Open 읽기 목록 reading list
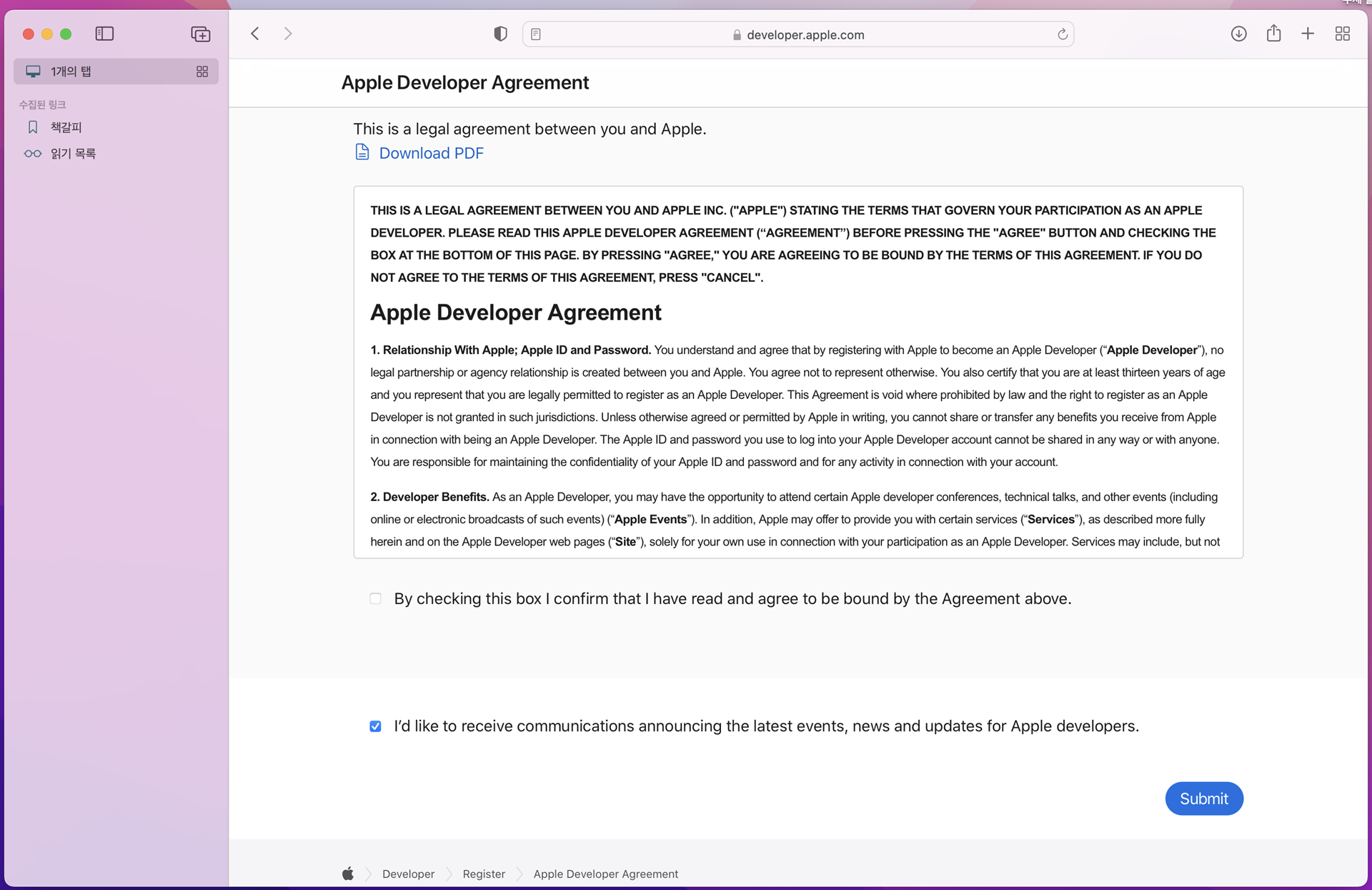This screenshot has width=1372, height=890. coord(73,154)
